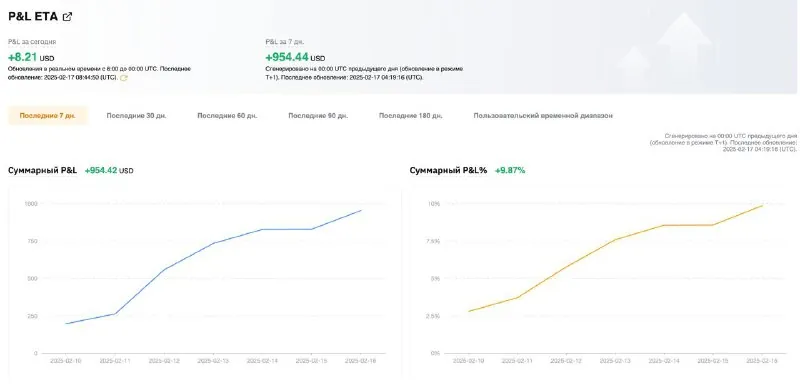Click the underlined P&L за сегодня label
This screenshot has height=384, width=800.
click(x=32, y=42)
